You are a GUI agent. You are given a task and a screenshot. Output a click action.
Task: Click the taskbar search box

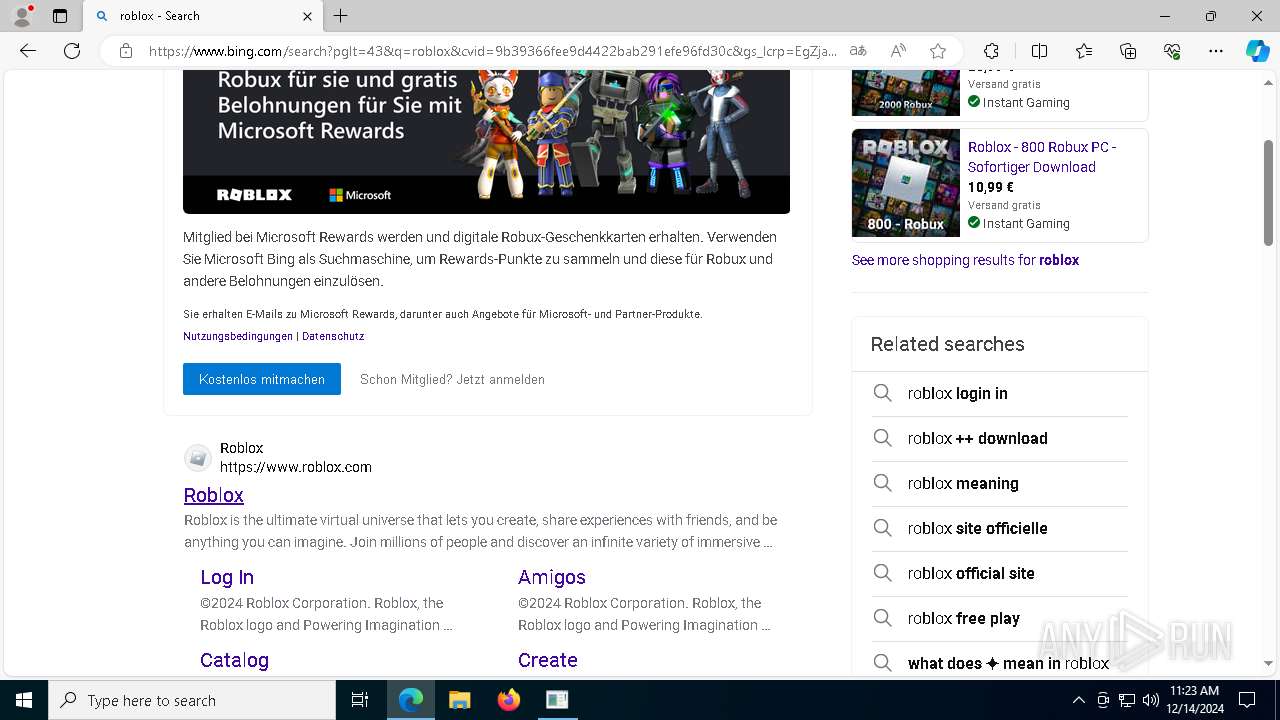pyautogui.click(x=192, y=700)
